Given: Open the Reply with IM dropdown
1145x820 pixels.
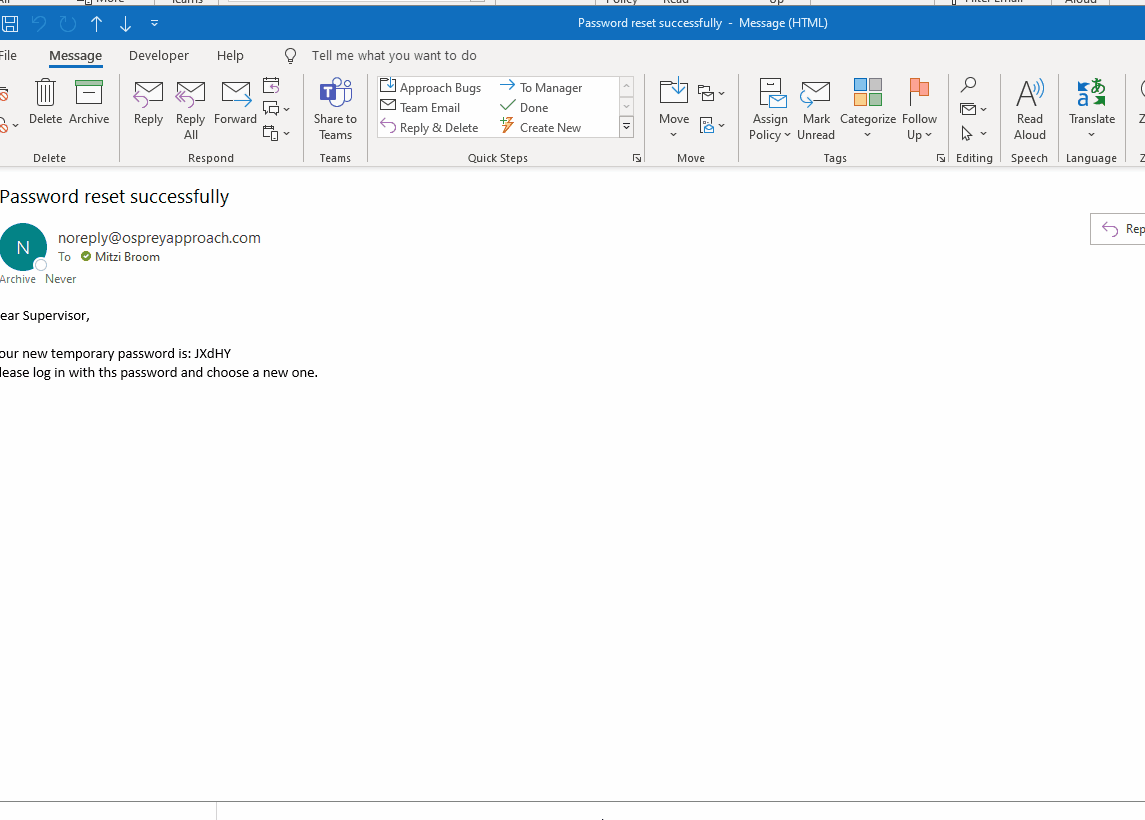Looking at the screenshot, I should (276, 109).
